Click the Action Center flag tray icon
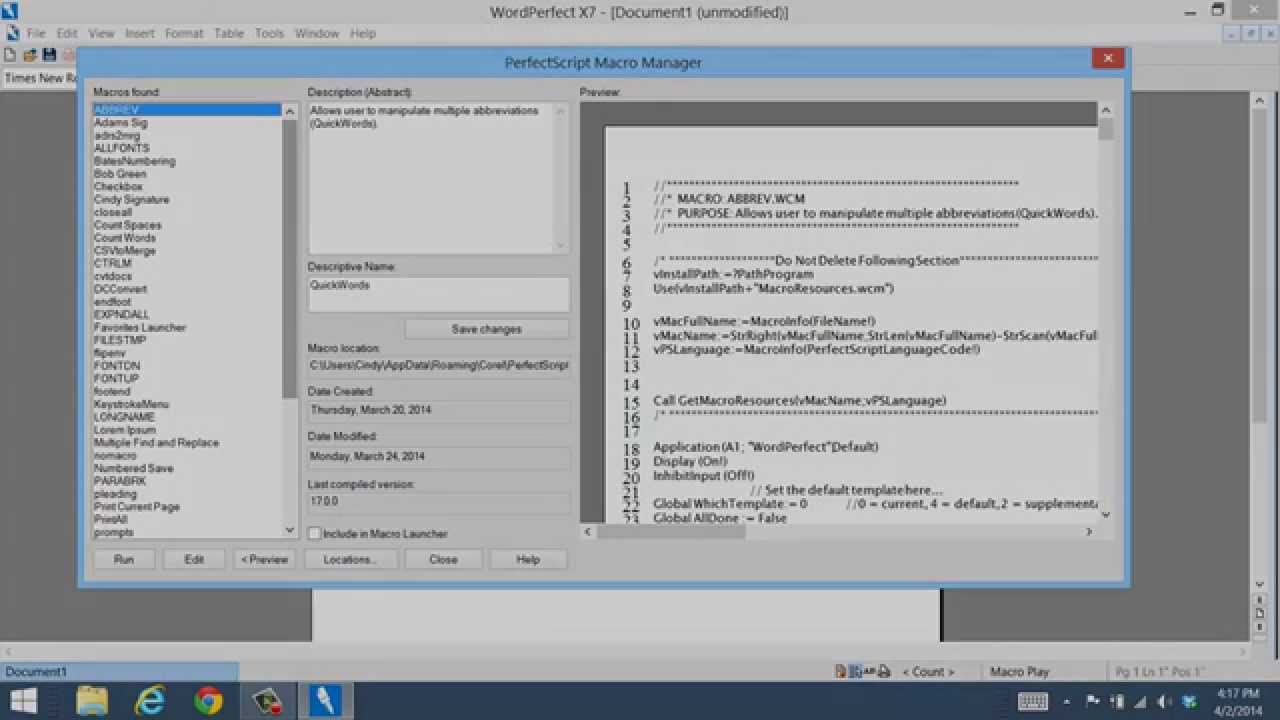Viewport: 1280px width, 720px height. pyautogui.click(x=1093, y=701)
